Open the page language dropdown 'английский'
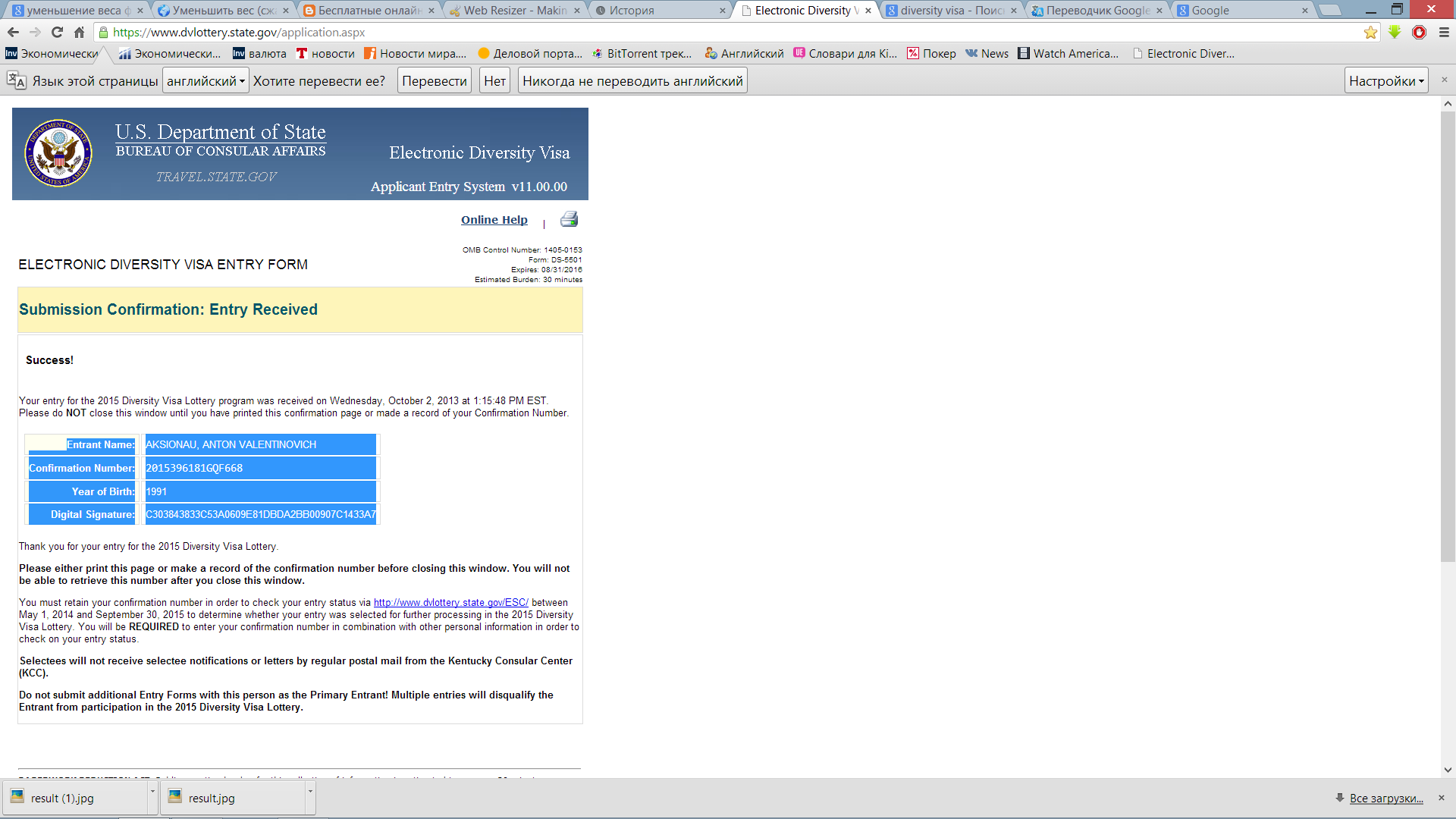 (x=206, y=80)
